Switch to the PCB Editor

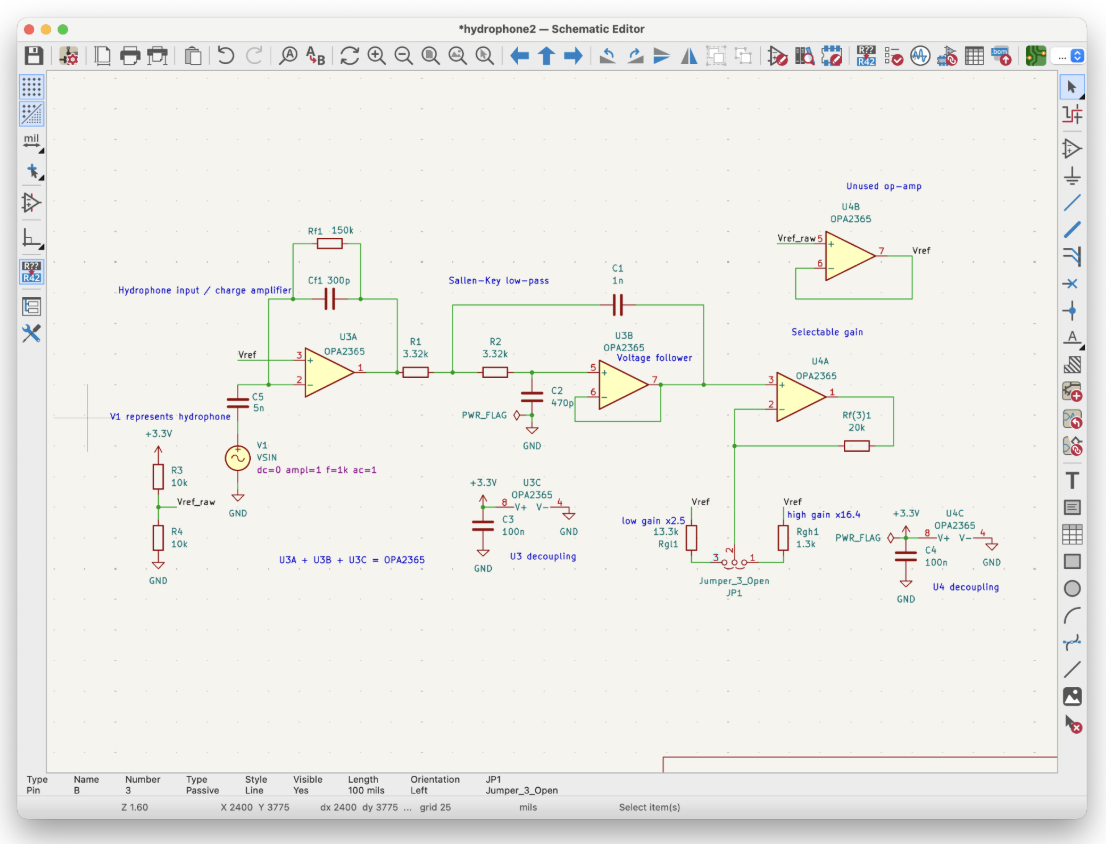(x=1035, y=56)
